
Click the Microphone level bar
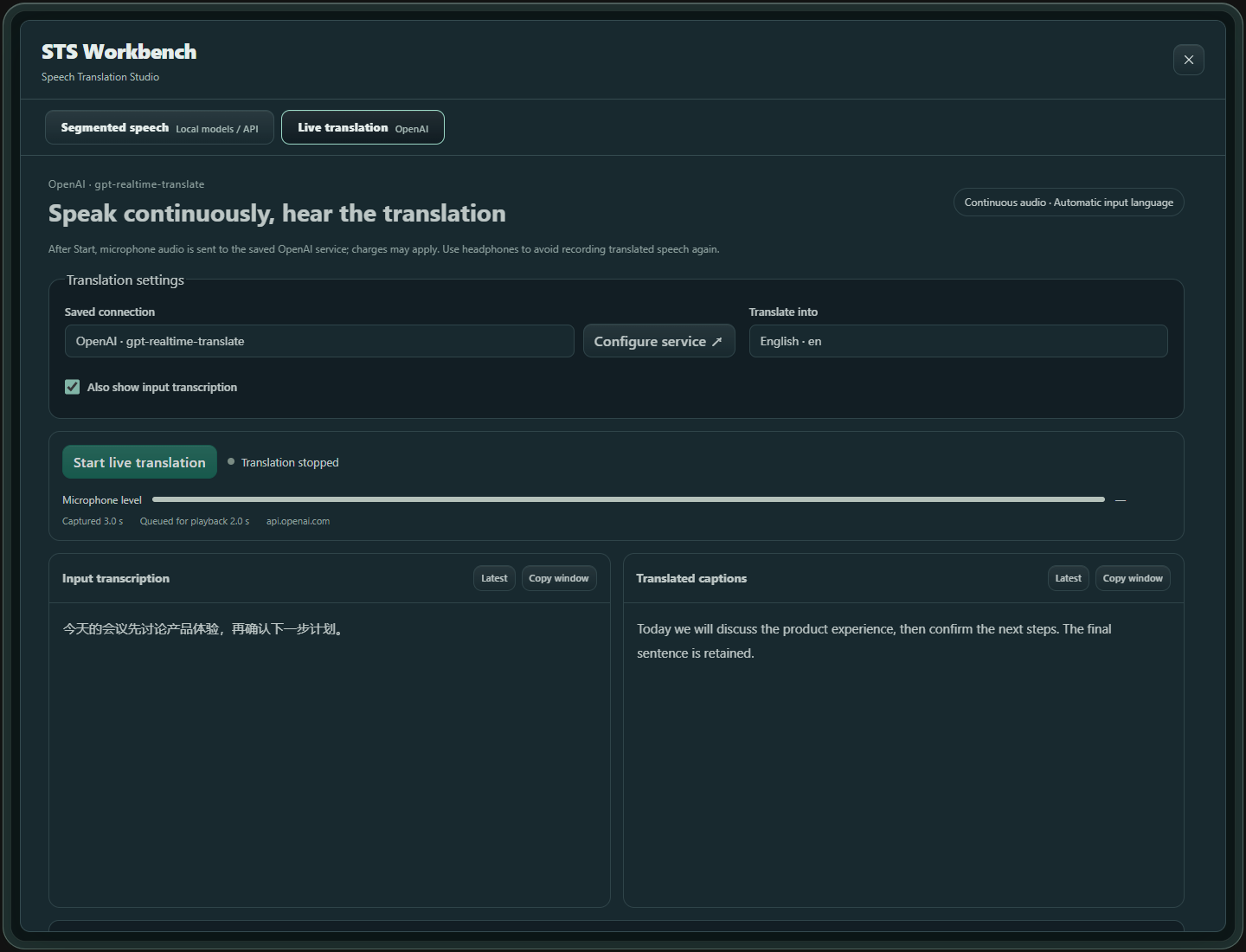point(628,499)
